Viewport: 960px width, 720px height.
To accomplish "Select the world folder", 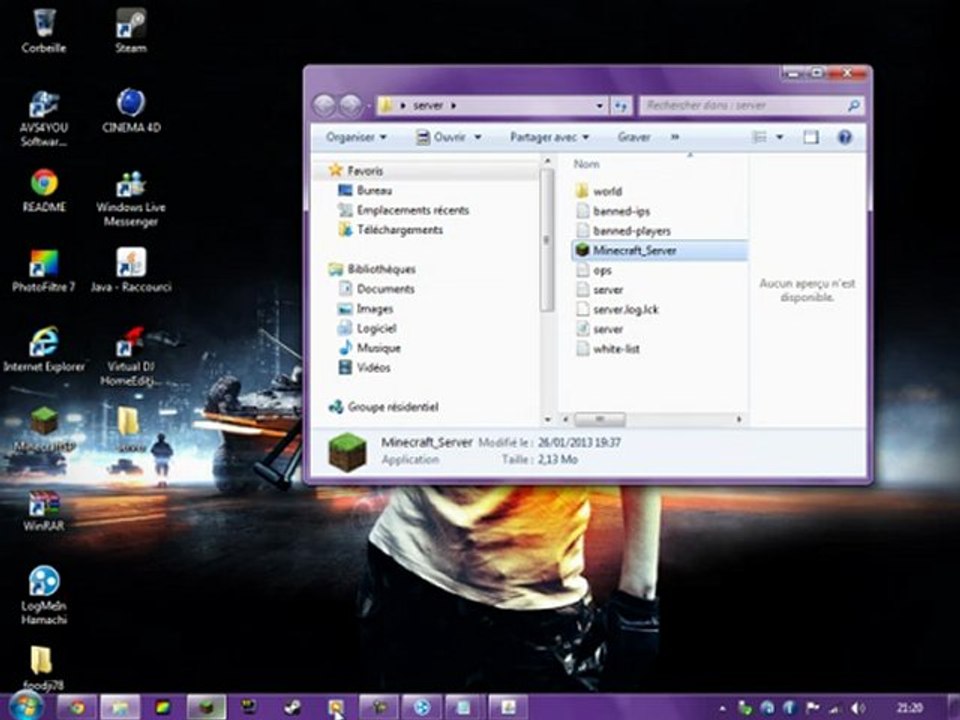I will point(599,191).
